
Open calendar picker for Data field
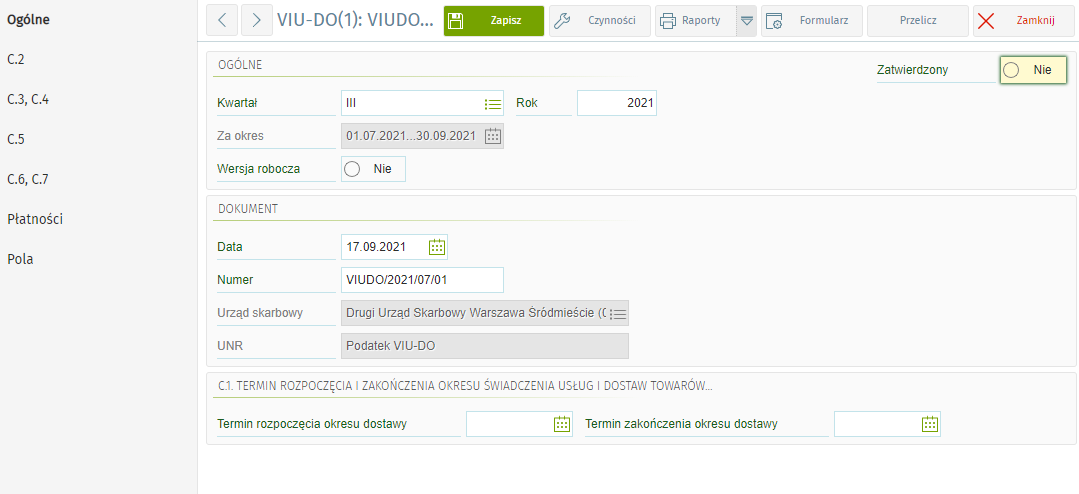point(437,247)
